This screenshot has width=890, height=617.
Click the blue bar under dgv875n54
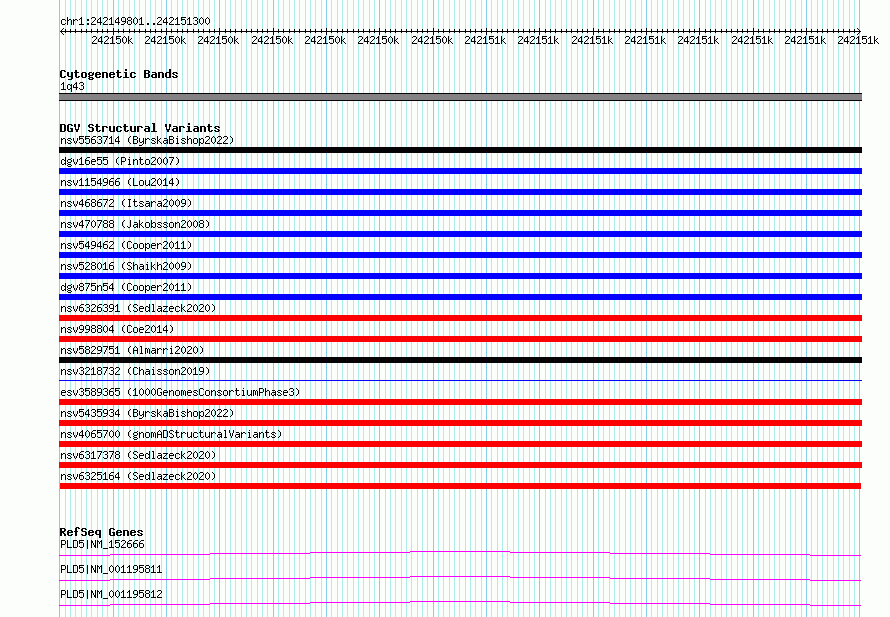(460, 297)
